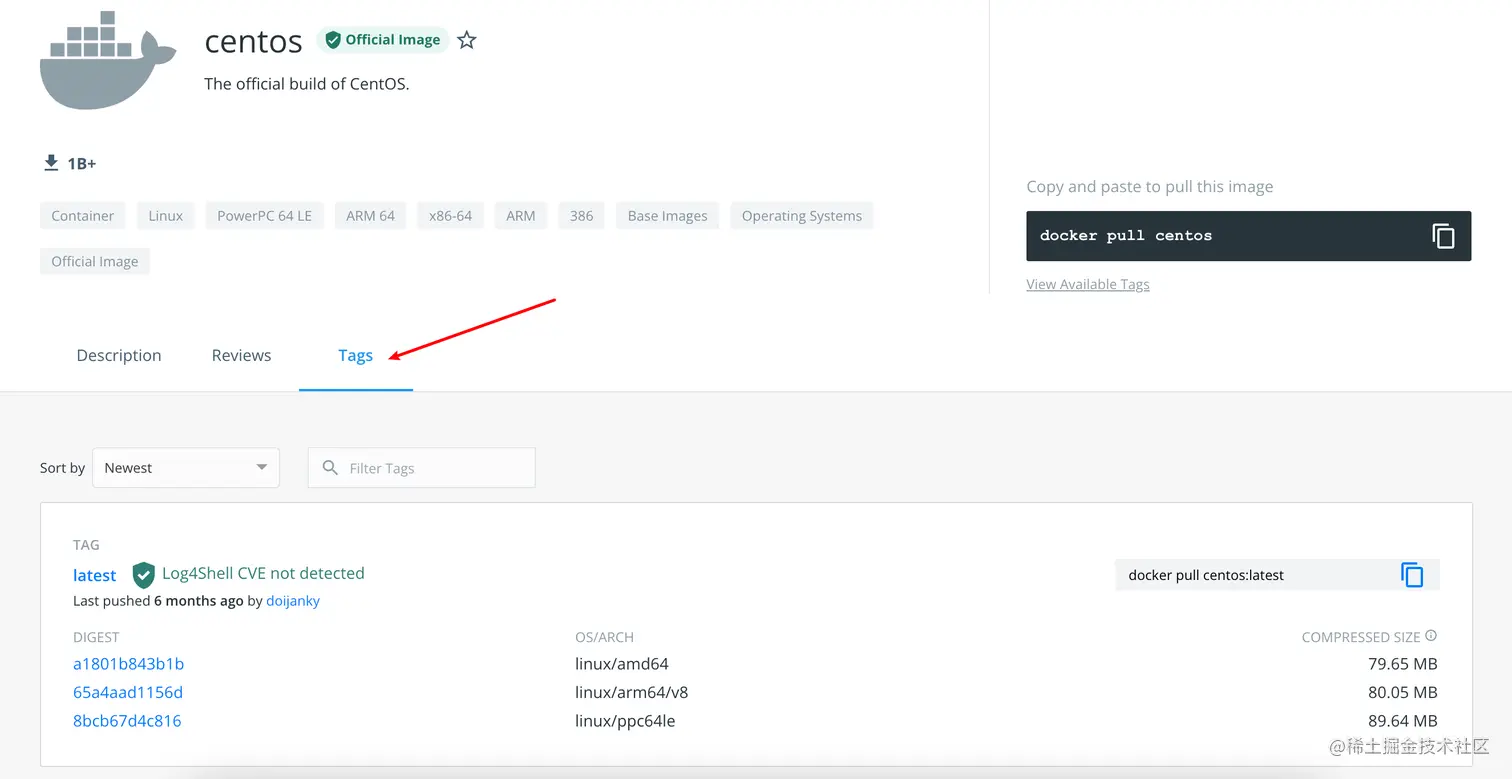Select the docker pull centos:latest text
The image size is (1512, 779).
point(1206,575)
